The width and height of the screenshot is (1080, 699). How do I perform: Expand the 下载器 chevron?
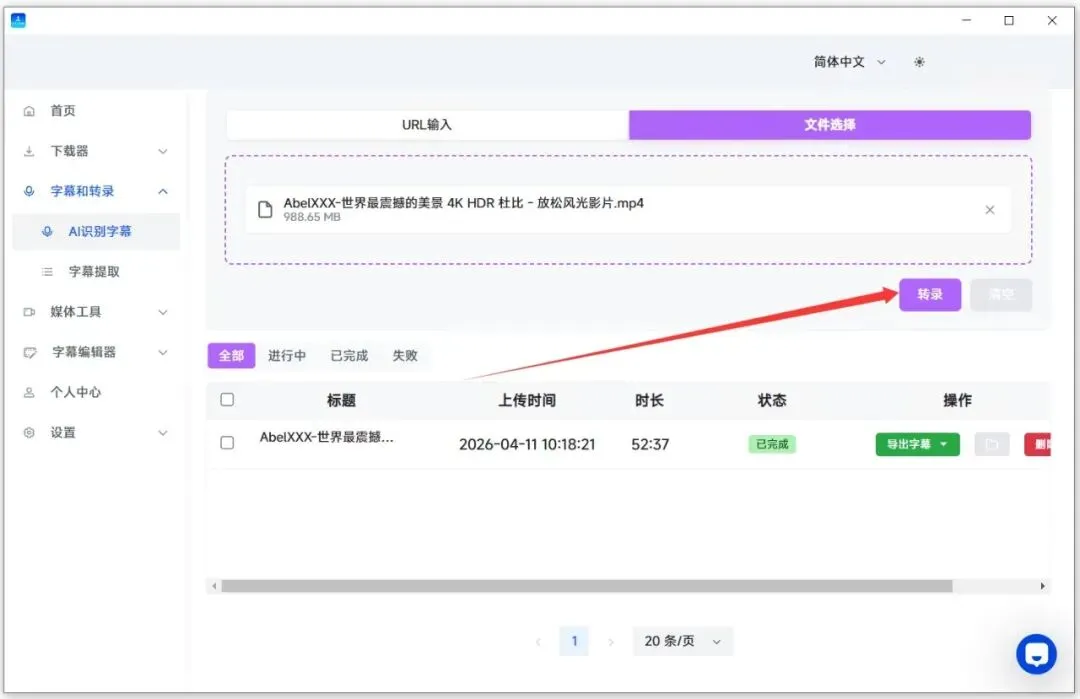(x=163, y=152)
